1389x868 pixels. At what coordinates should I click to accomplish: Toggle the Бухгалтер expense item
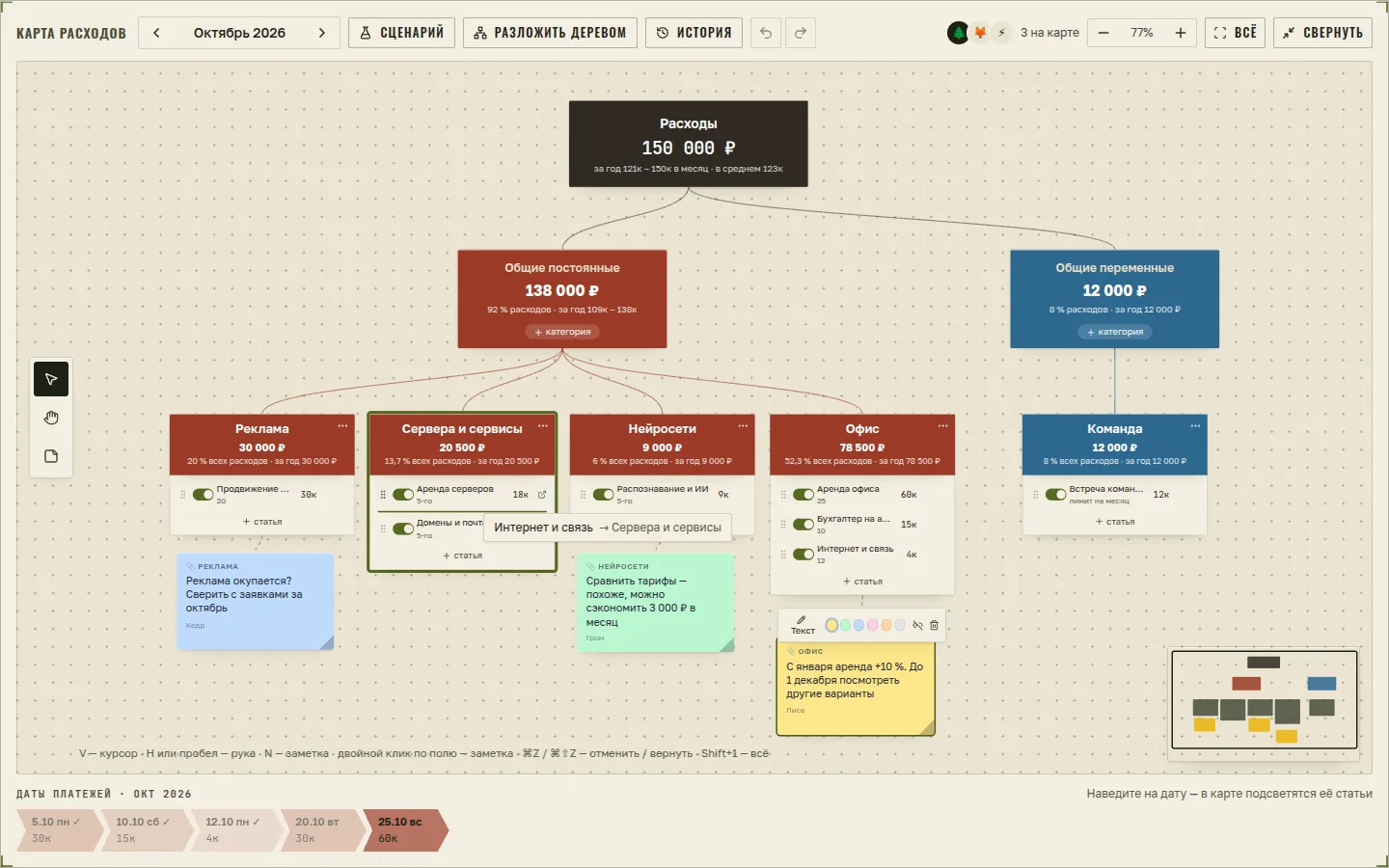(x=803, y=525)
